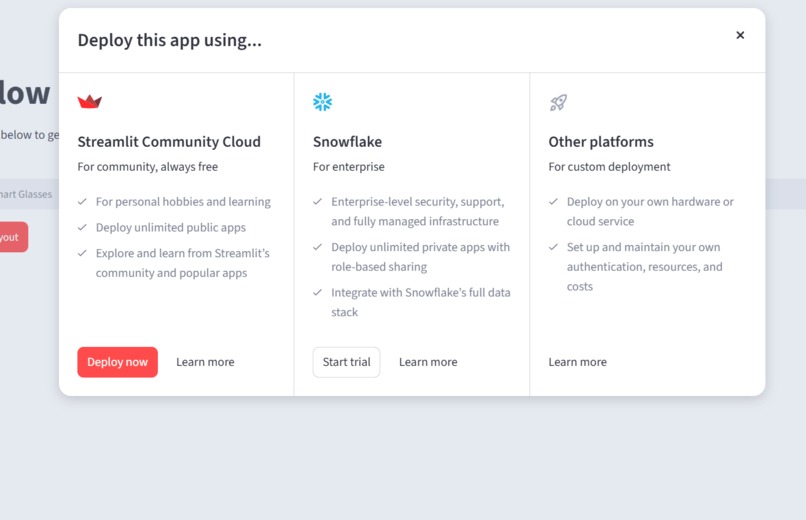Click the "Deploy this app using..." title

pos(170,40)
